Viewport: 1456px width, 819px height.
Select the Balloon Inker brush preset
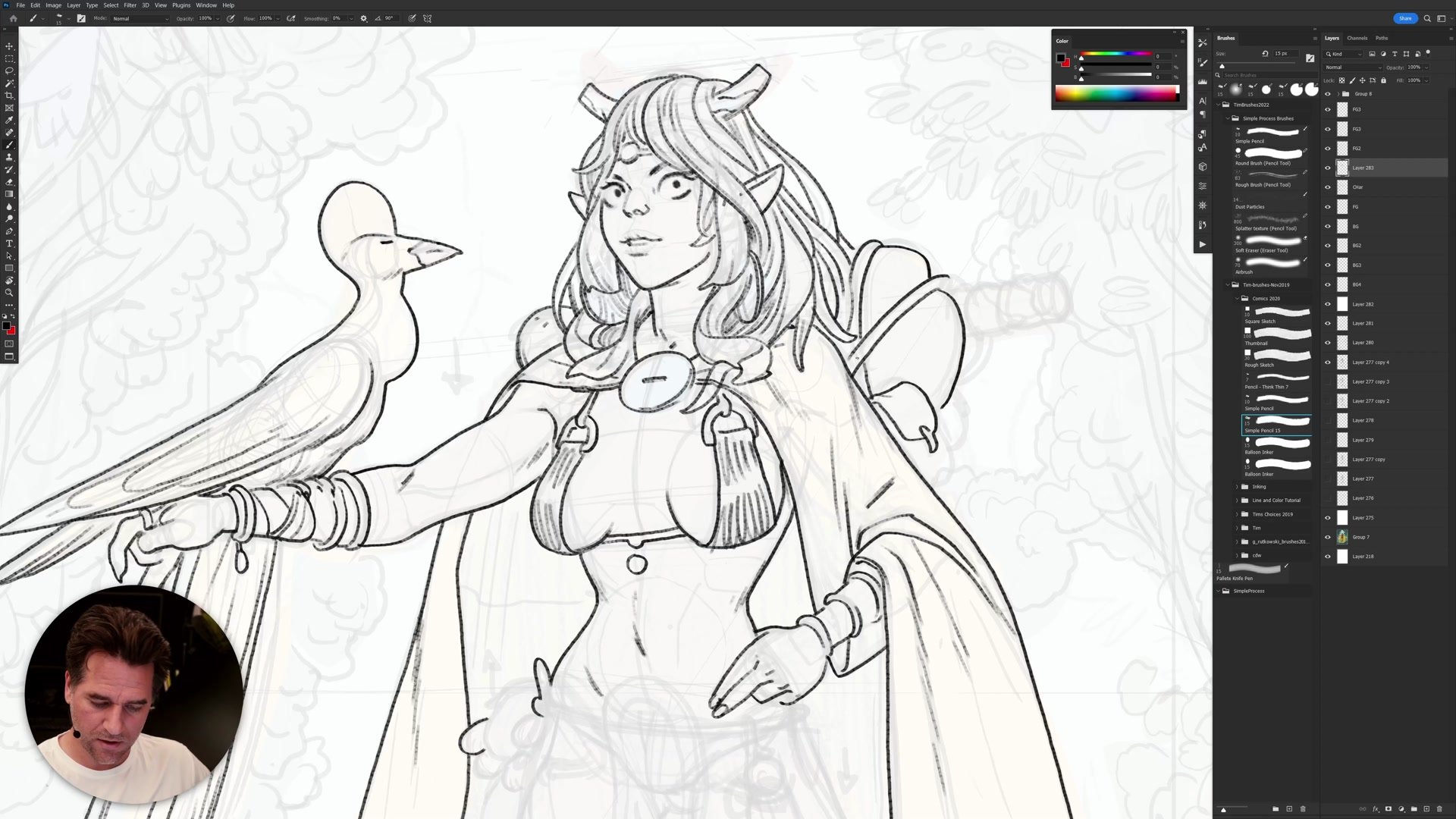coord(1277,444)
